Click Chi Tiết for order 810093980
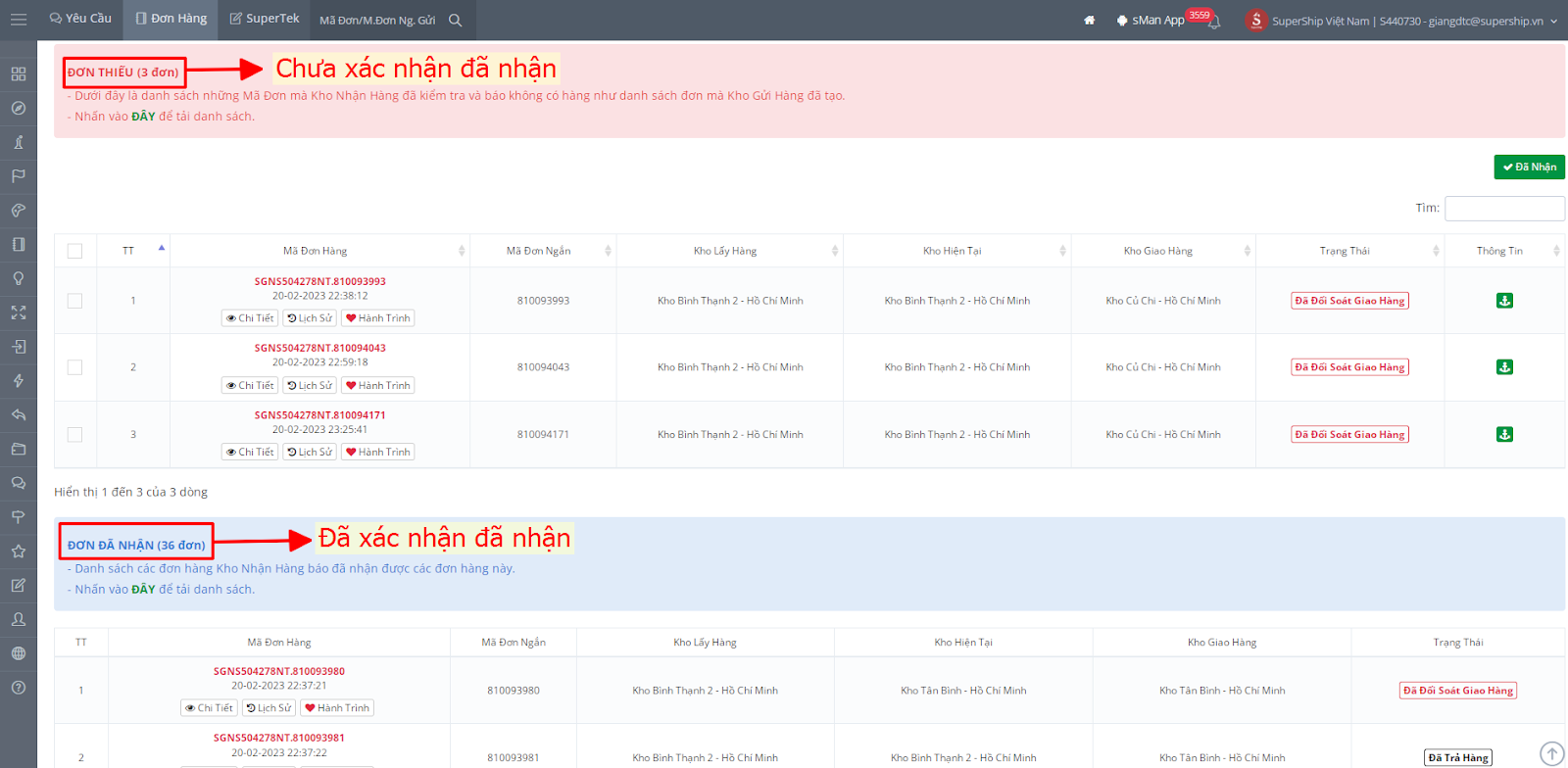Screen dimensions: 1568x768 click(x=209, y=708)
